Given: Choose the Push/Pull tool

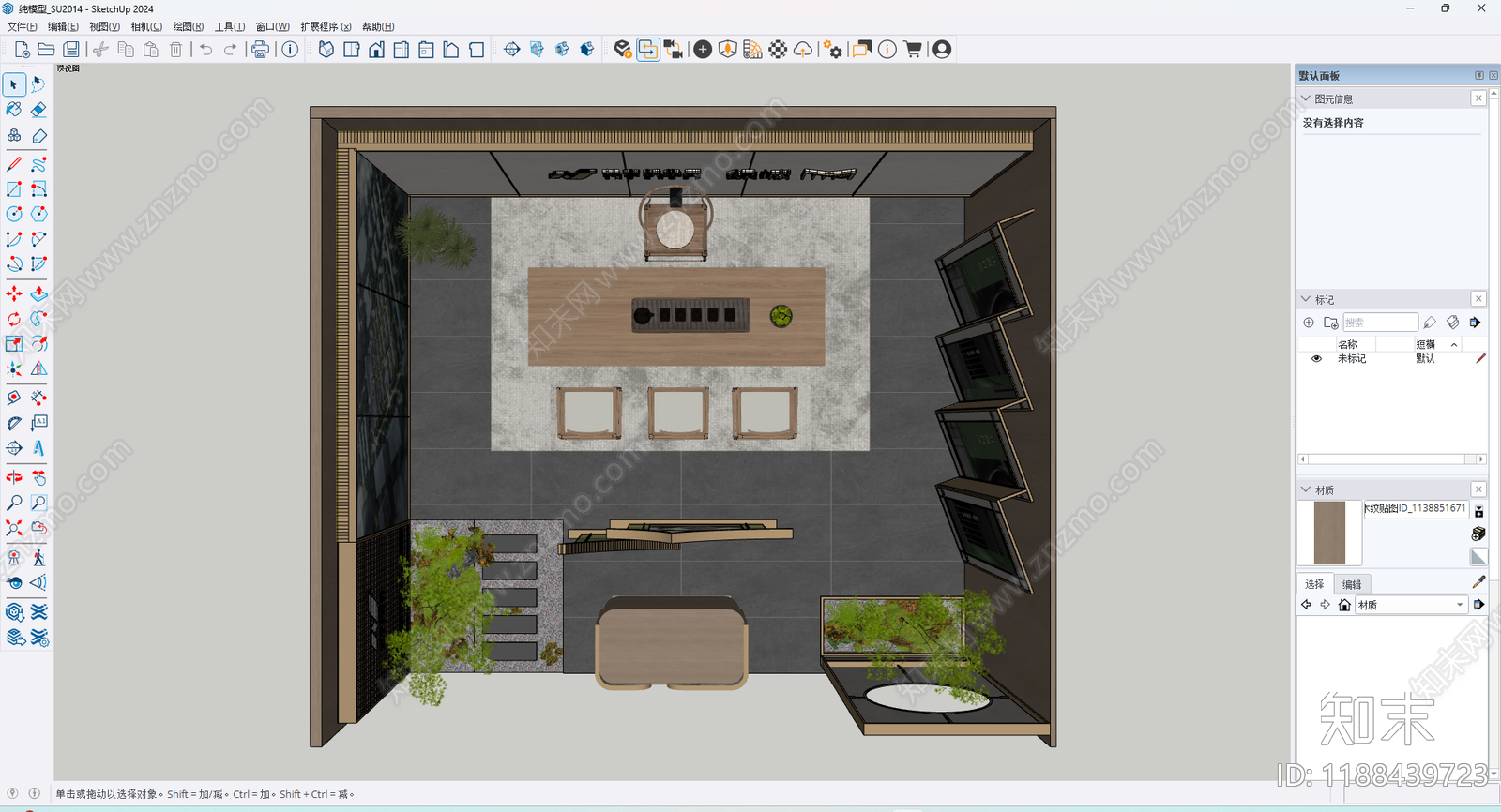Looking at the screenshot, I should (x=38, y=294).
